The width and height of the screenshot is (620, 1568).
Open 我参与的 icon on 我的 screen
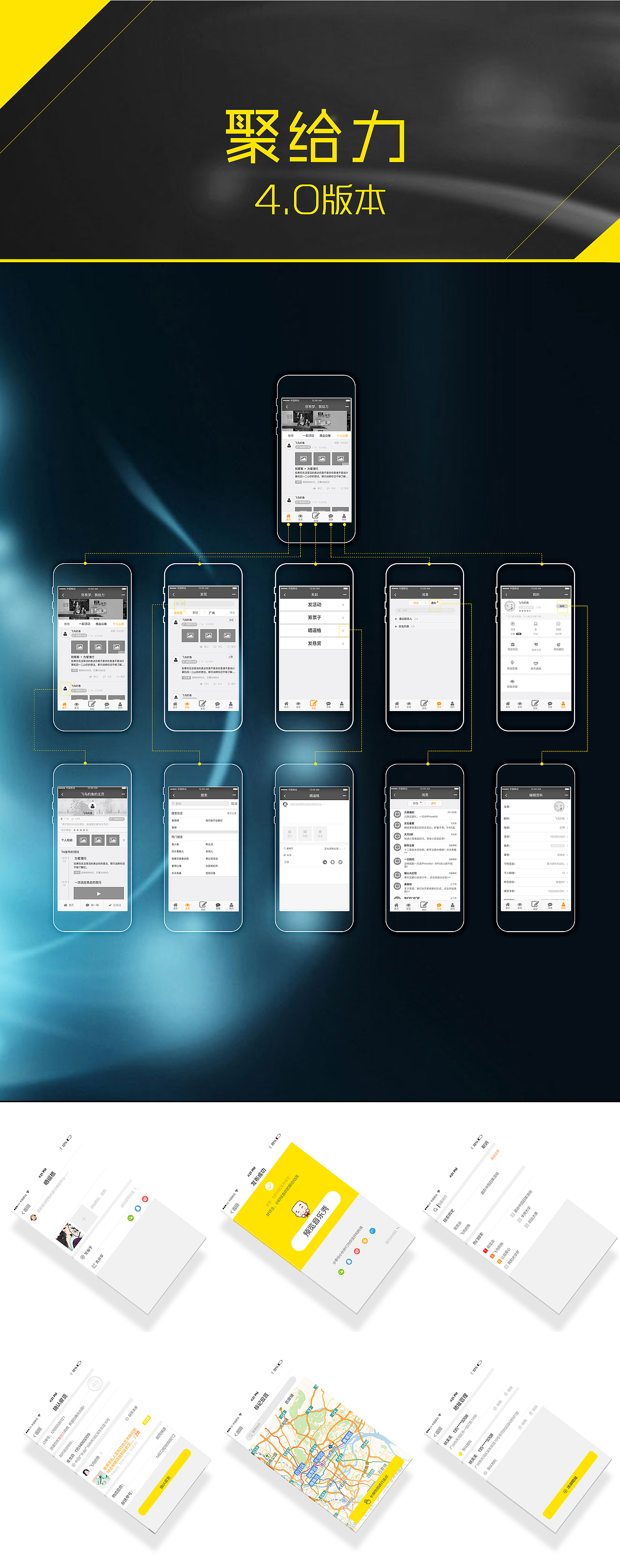tap(536, 646)
